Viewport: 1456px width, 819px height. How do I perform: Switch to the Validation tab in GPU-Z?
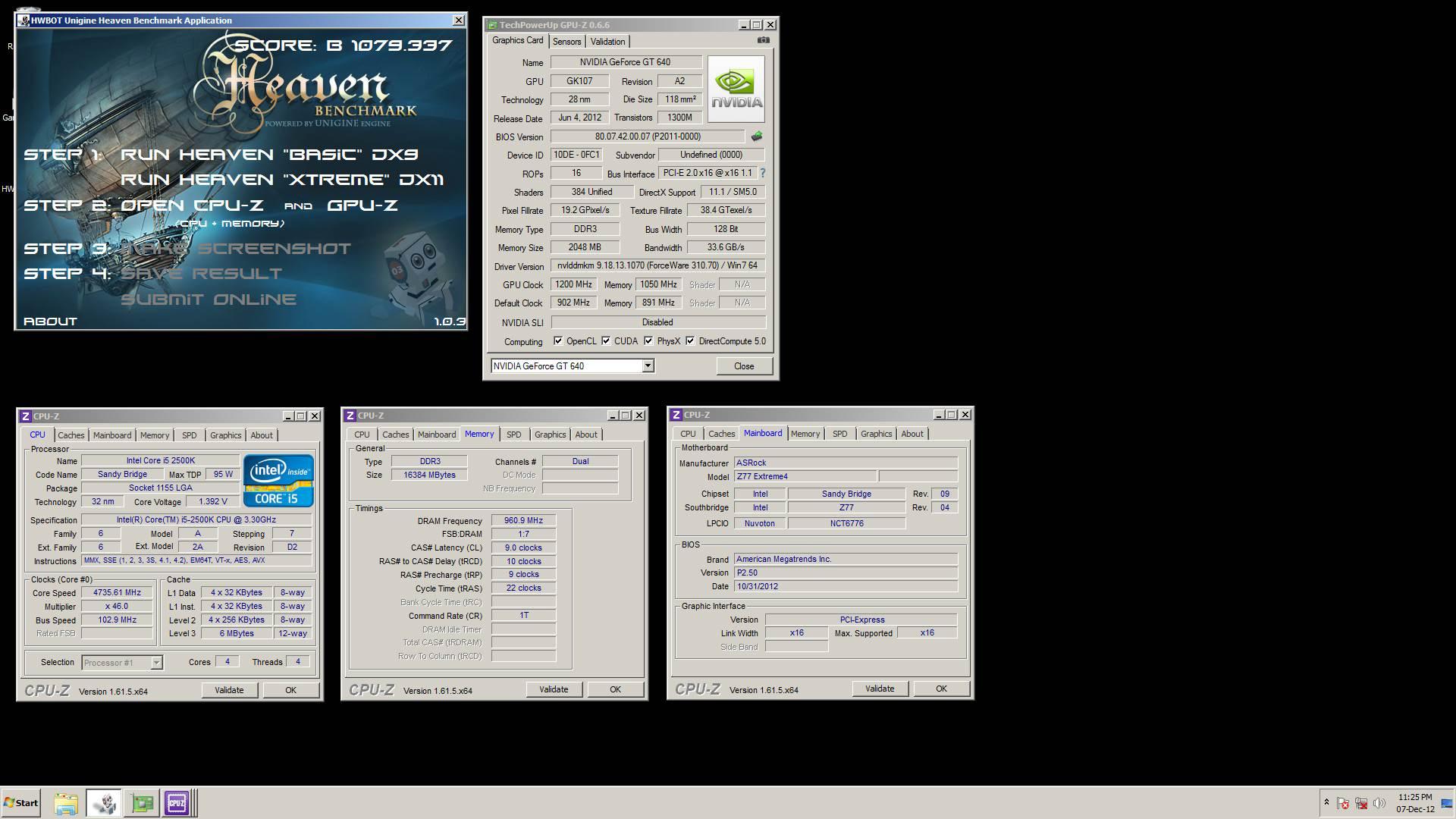(607, 42)
